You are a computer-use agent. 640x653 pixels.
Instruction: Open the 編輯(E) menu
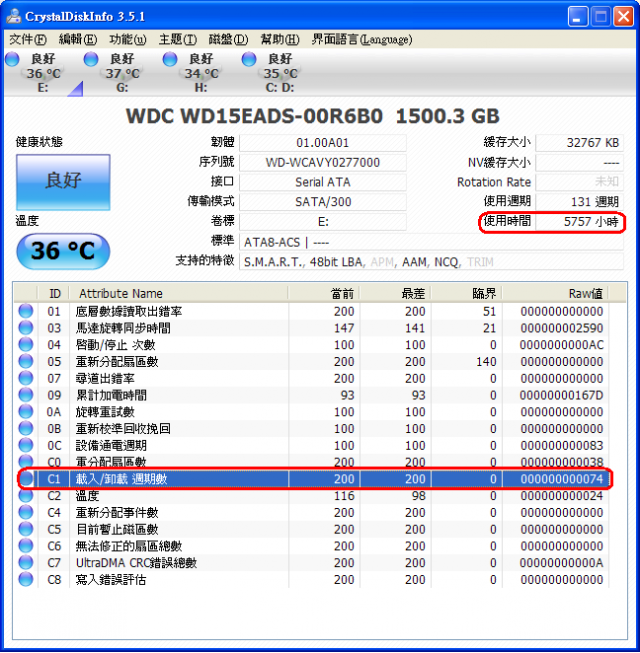click(78, 40)
